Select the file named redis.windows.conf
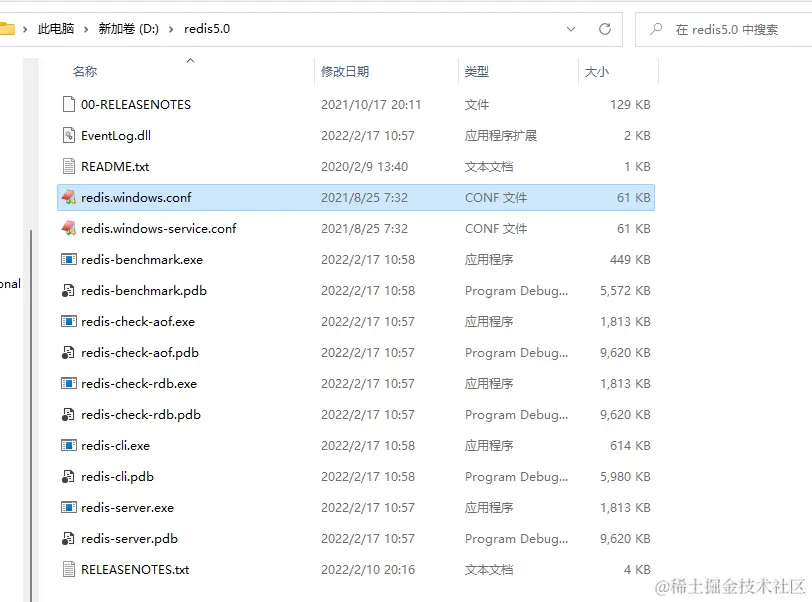812x602 pixels. [x=136, y=197]
